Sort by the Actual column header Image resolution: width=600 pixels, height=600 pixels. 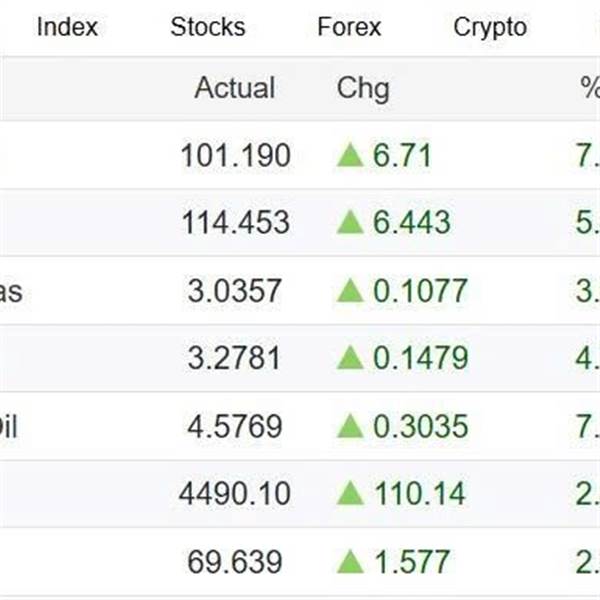point(234,88)
